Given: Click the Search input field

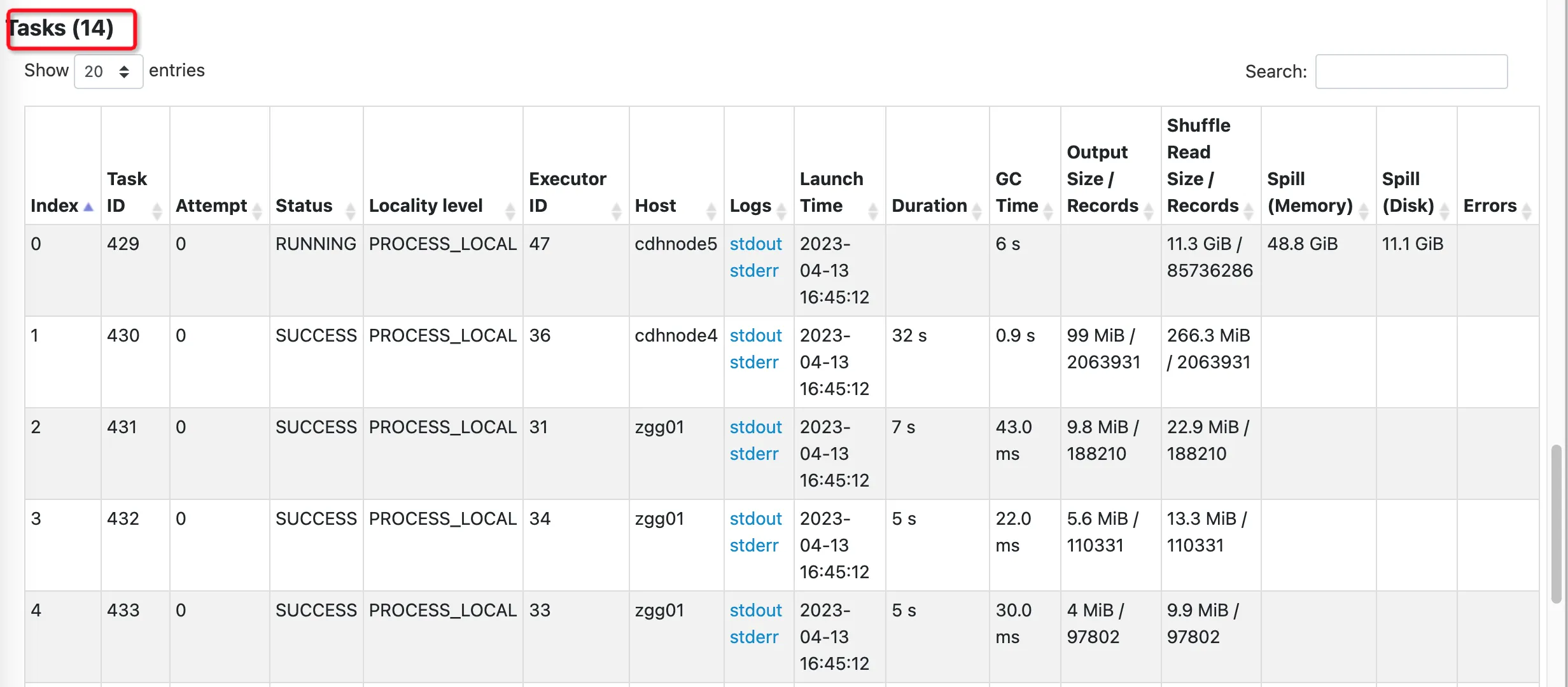Looking at the screenshot, I should (1411, 71).
